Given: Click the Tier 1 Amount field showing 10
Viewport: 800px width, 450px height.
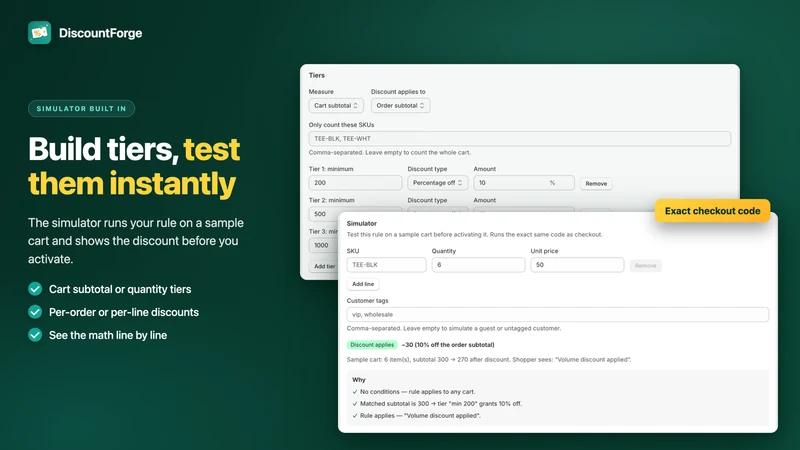Looking at the screenshot, I should tap(523, 183).
